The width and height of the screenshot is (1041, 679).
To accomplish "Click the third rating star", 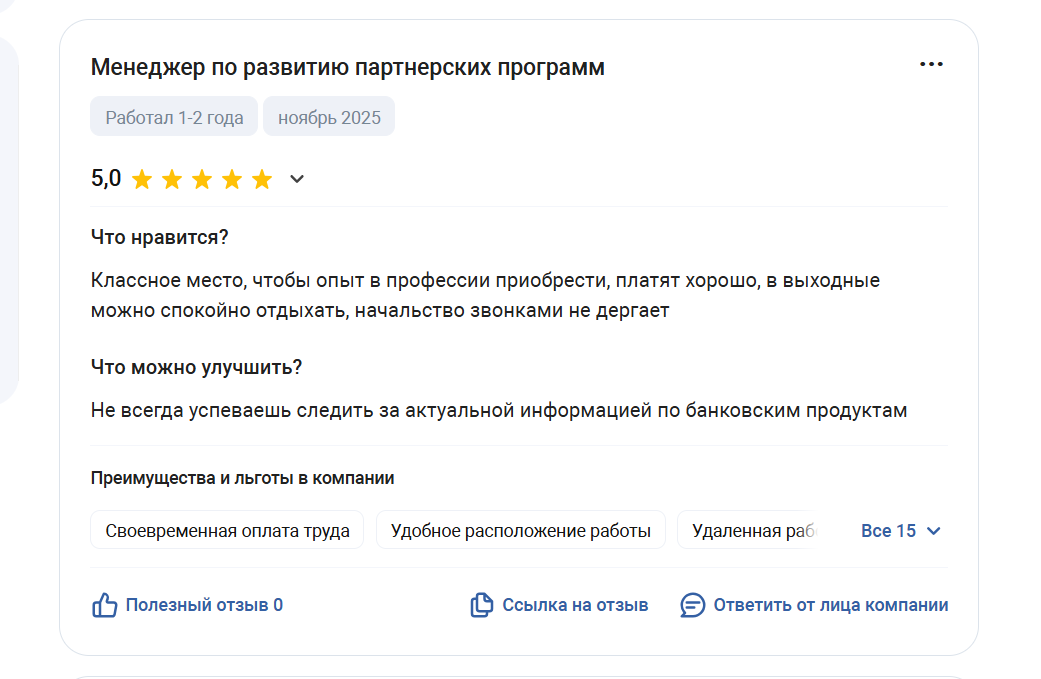I will tap(202, 180).
